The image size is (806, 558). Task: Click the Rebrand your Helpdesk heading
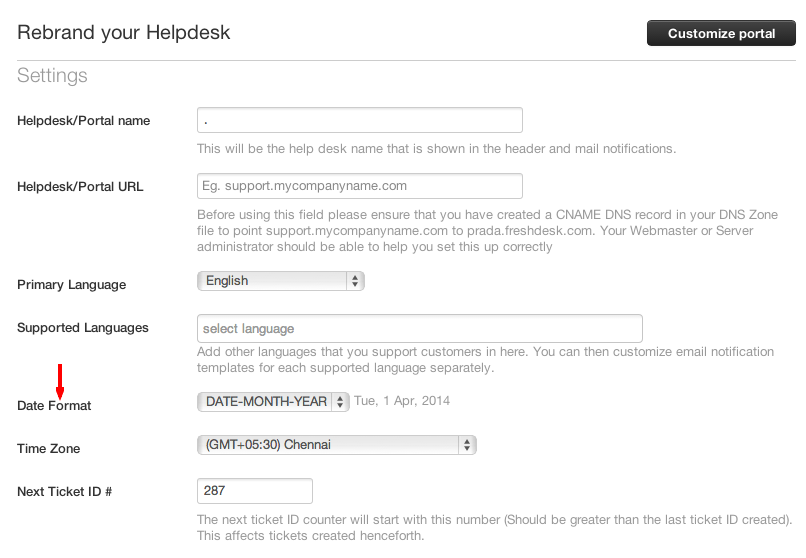point(124,33)
